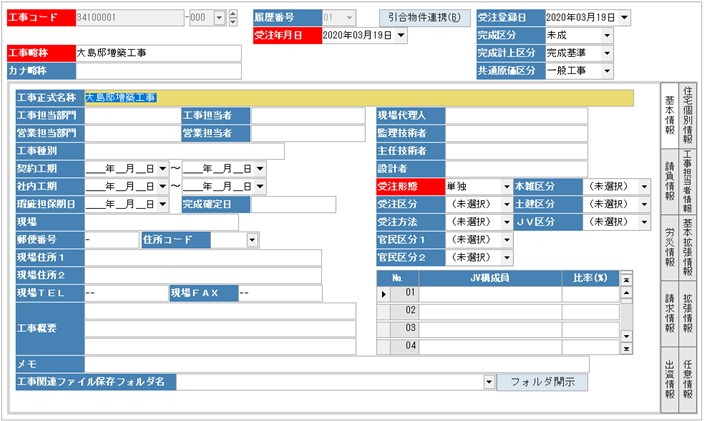Click the down spinner arrow beside 工事コード
The height and width of the screenshot is (421, 704).
(233, 23)
